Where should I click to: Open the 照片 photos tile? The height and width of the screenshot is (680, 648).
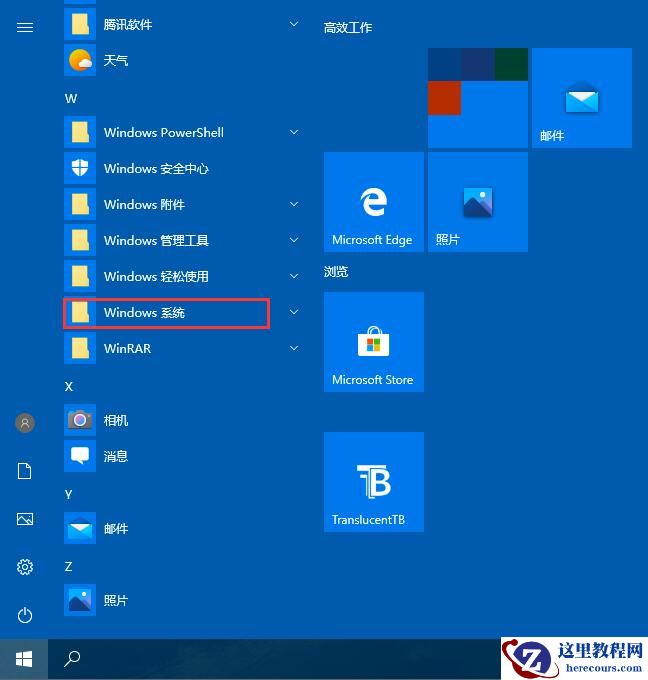[478, 202]
